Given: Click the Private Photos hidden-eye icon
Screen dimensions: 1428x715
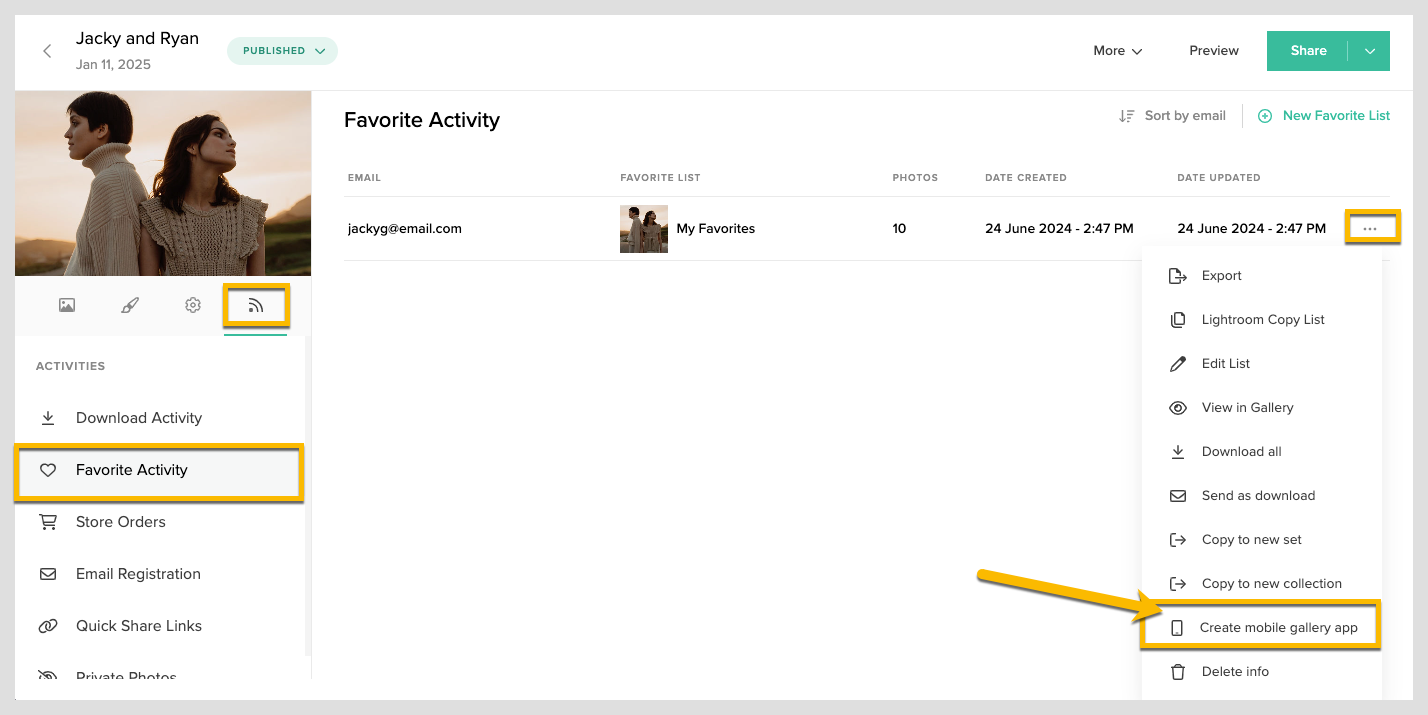Looking at the screenshot, I should click(x=48, y=676).
